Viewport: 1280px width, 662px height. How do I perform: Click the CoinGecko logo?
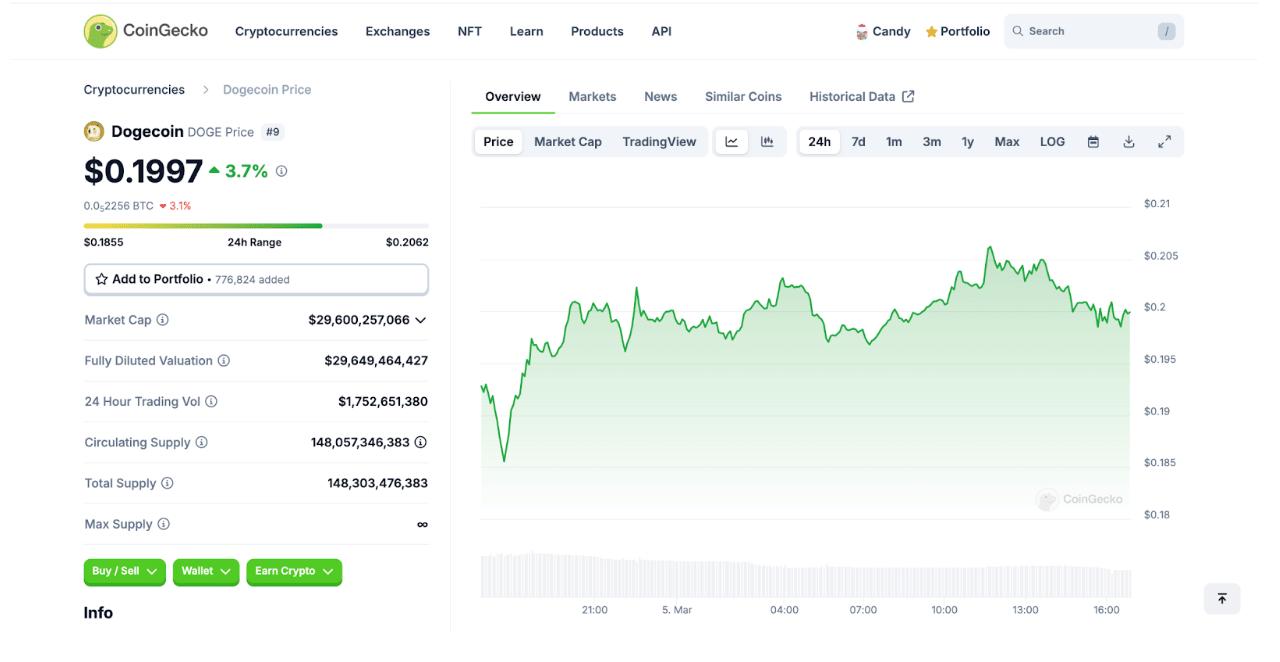pyautogui.click(x=146, y=31)
